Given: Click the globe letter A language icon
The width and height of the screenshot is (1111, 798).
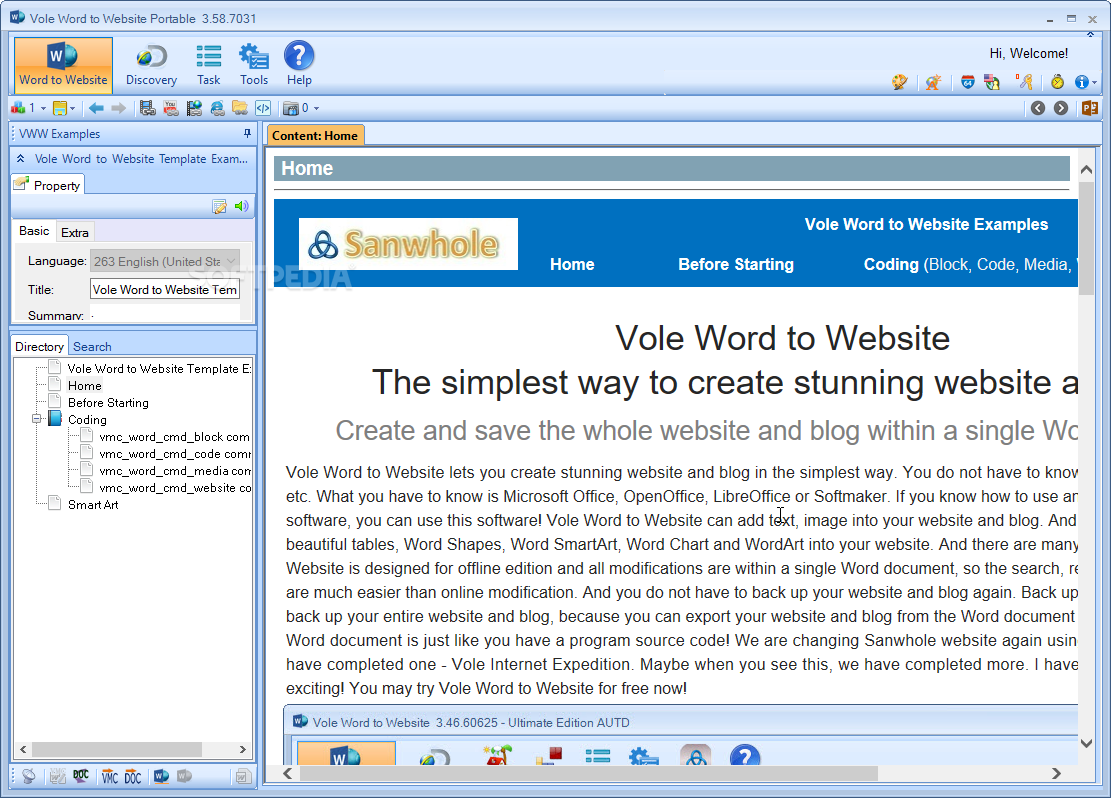Looking at the screenshot, I should pyautogui.click(x=933, y=82).
